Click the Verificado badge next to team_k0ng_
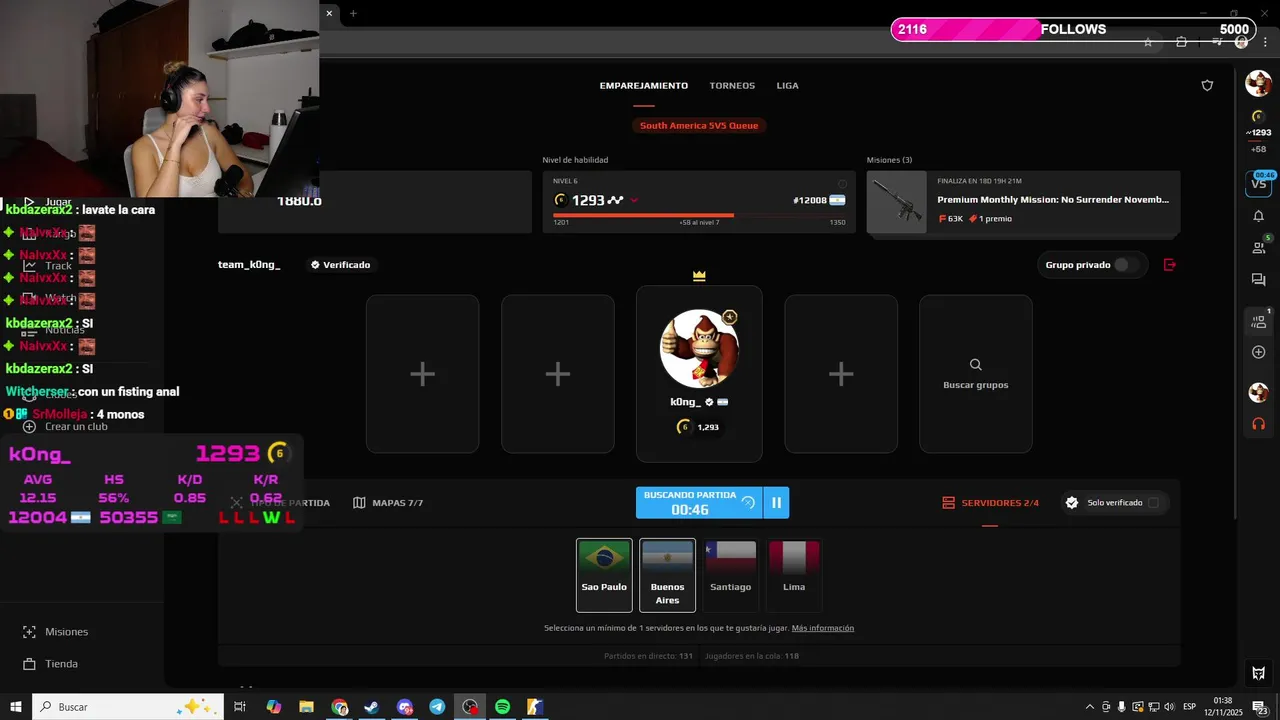 point(340,265)
